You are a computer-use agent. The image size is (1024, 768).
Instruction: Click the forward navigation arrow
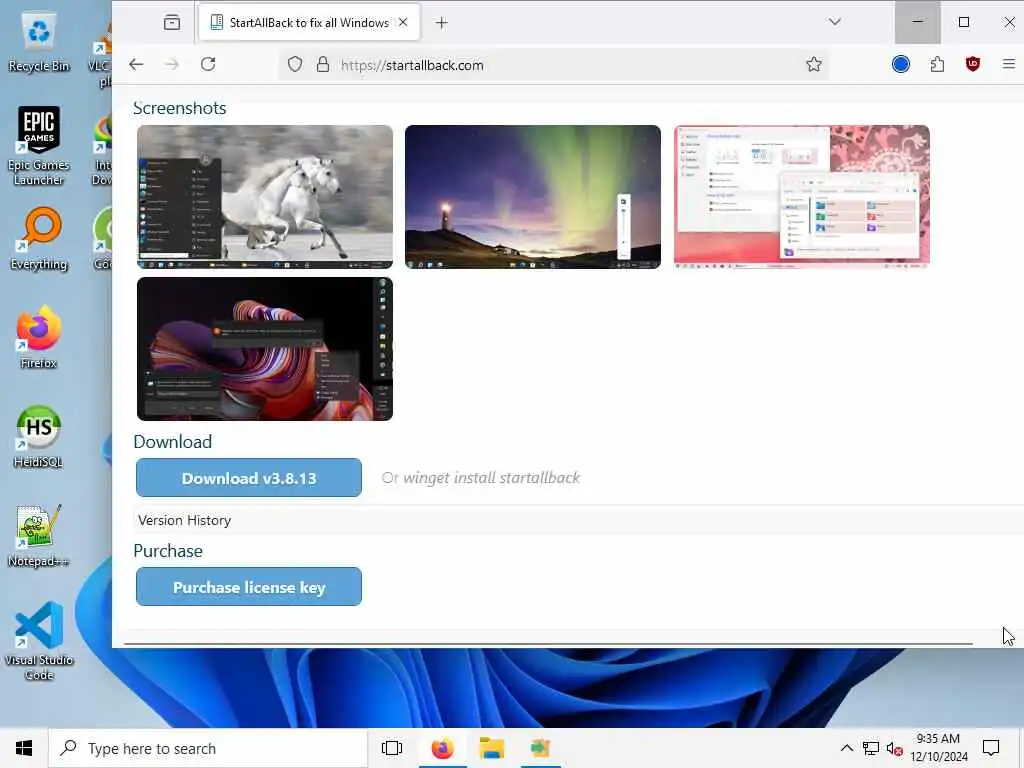pyautogui.click(x=172, y=65)
